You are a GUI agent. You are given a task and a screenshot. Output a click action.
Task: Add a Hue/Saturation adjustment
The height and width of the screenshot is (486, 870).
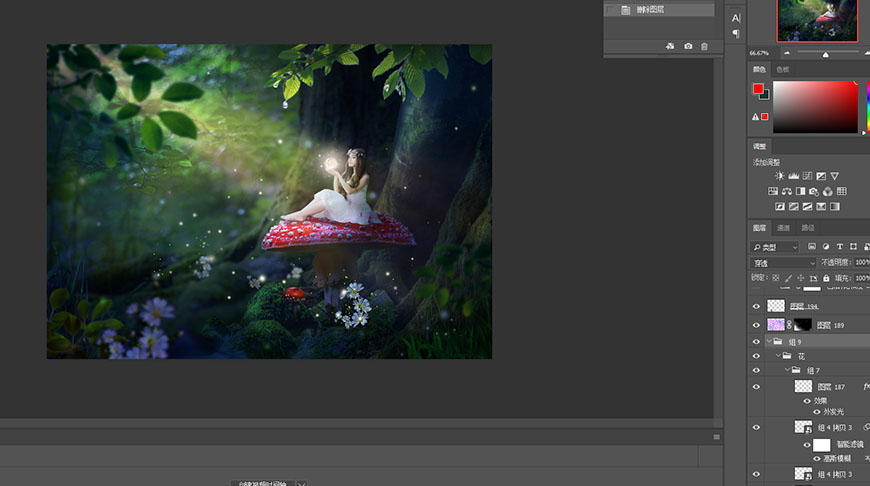(x=773, y=191)
